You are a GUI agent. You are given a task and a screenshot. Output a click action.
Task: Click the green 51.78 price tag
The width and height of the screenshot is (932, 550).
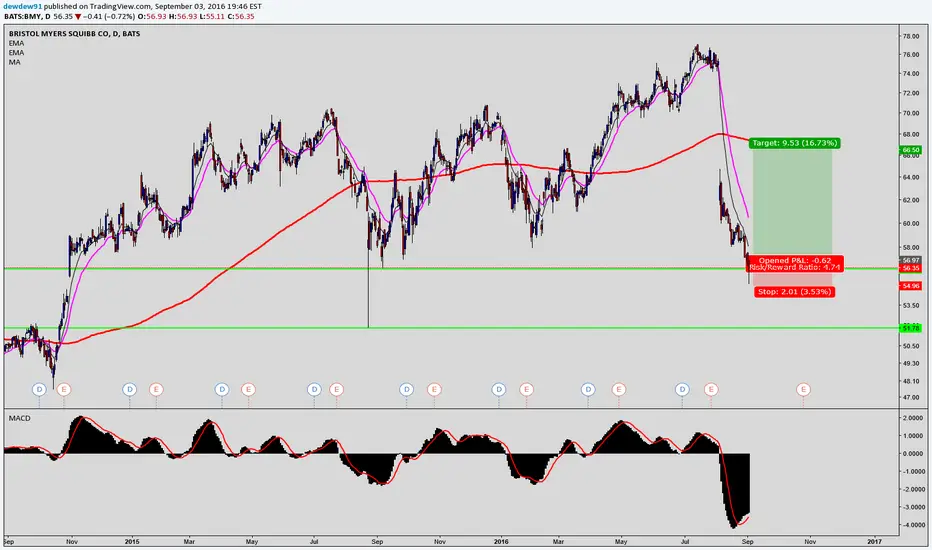tap(911, 328)
